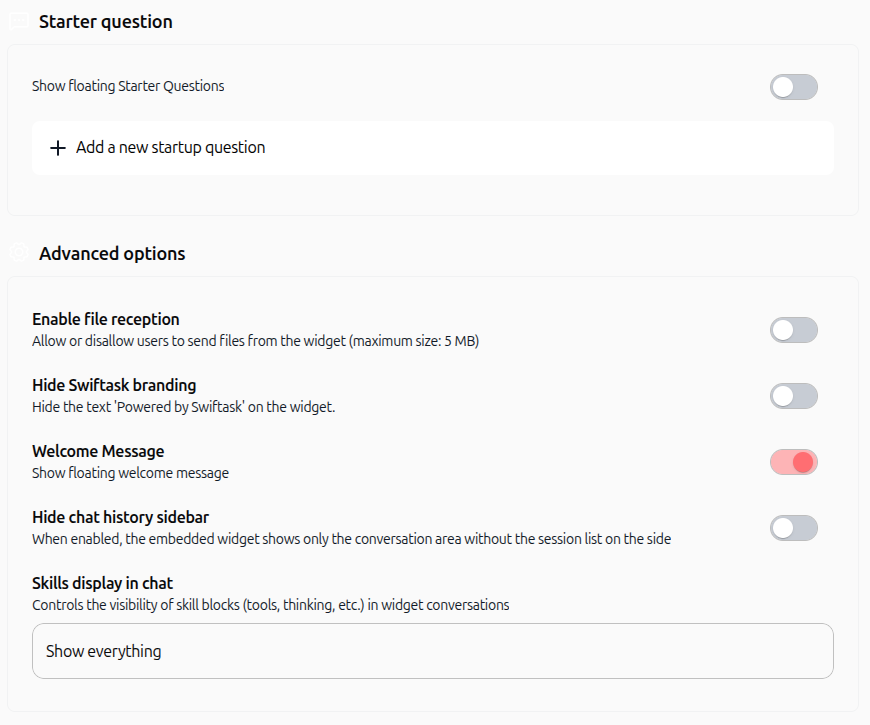Select the Advanced options section heading
Image resolution: width=870 pixels, height=725 pixels.
(x=112, y=254)
